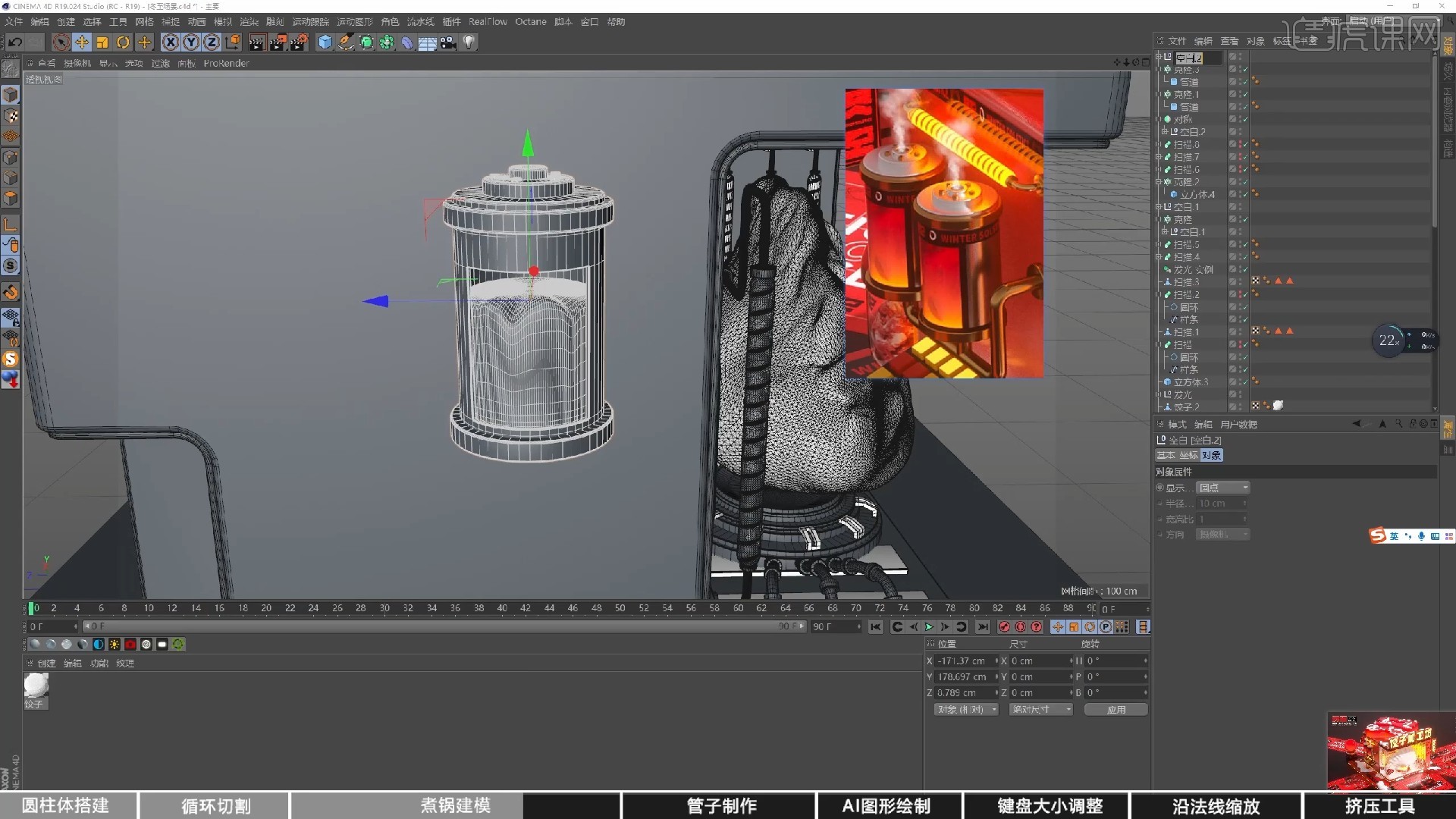This screenshot has height=819, width=1456.
Task: Click the Camera object icon
Action: (x=448, y=42)
